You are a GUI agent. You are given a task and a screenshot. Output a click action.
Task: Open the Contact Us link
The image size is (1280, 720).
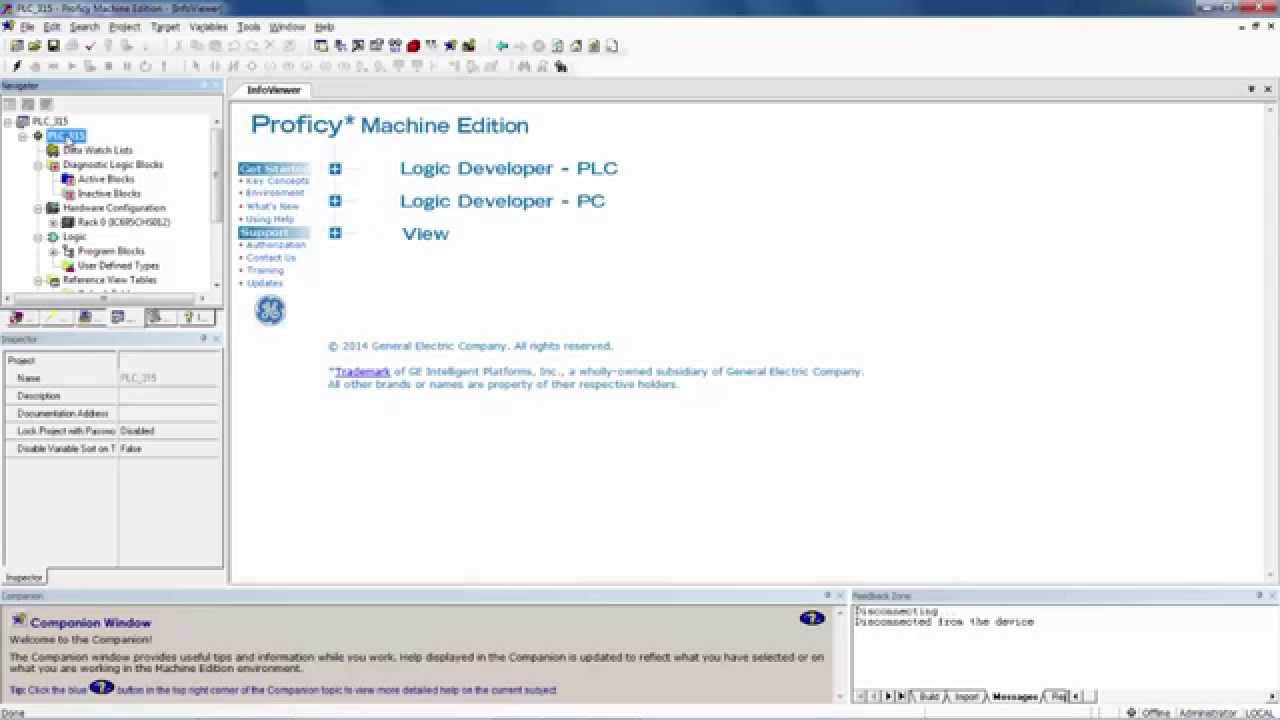271,258
